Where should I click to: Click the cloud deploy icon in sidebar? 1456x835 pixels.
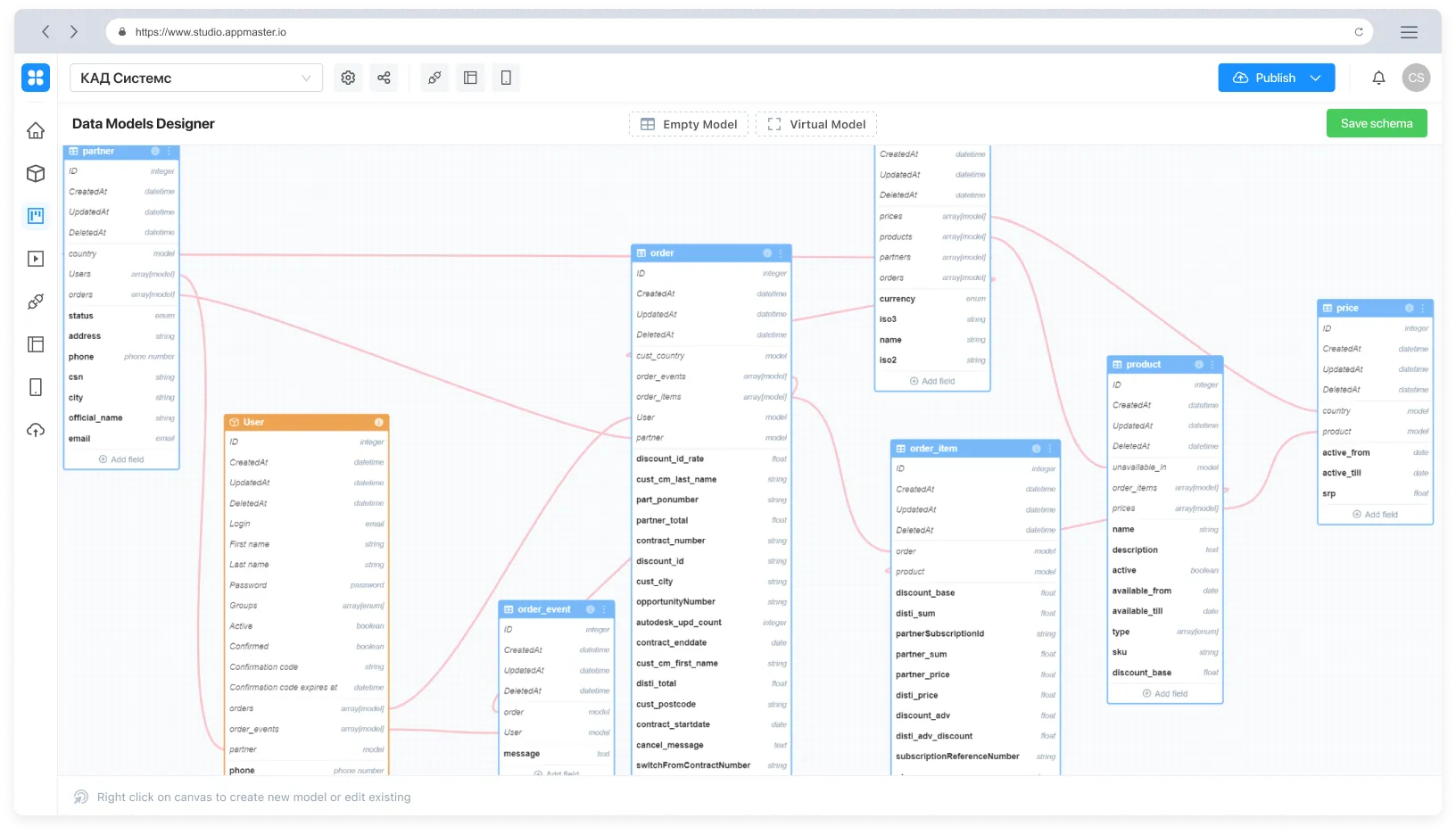point(36,431)
